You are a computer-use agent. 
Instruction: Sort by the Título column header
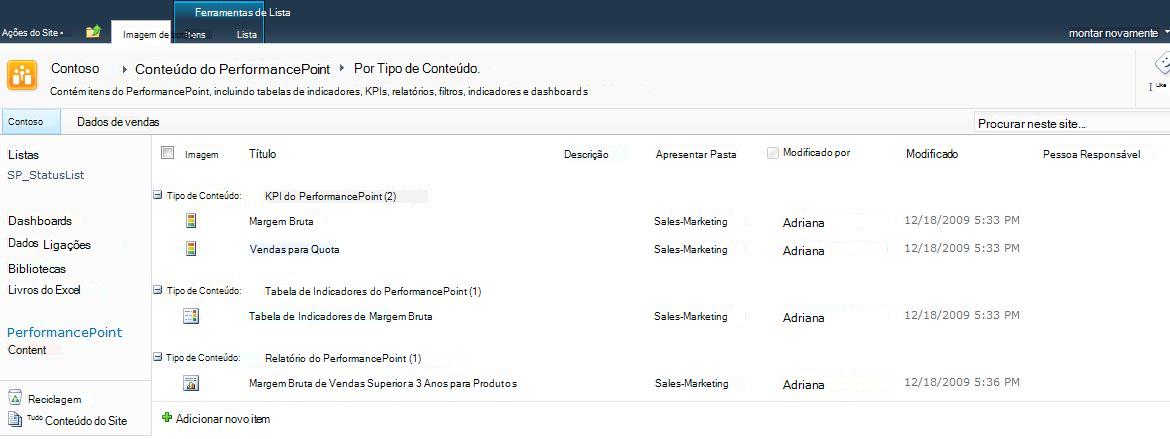coord(263,154)
